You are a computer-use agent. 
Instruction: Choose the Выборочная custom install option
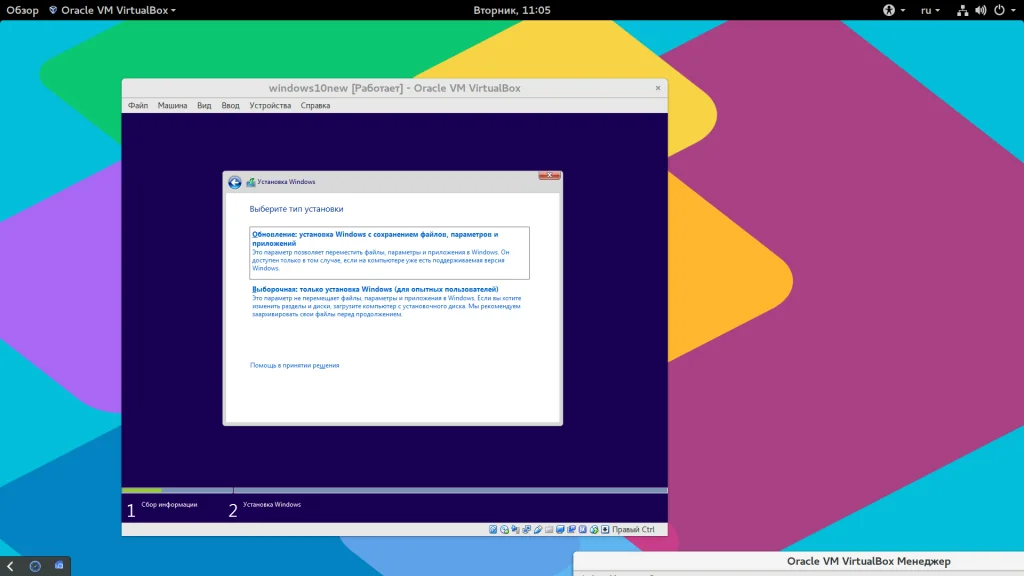click(x=375, y=289)
